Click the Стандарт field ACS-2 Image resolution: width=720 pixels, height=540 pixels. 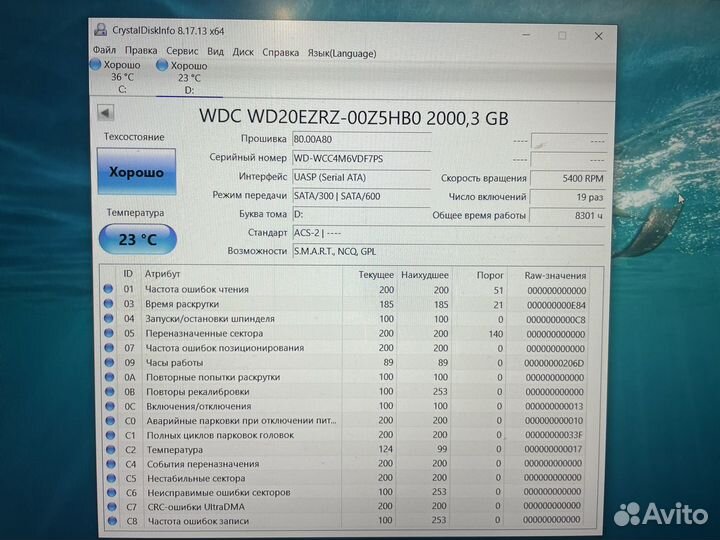tap(448, 233)
